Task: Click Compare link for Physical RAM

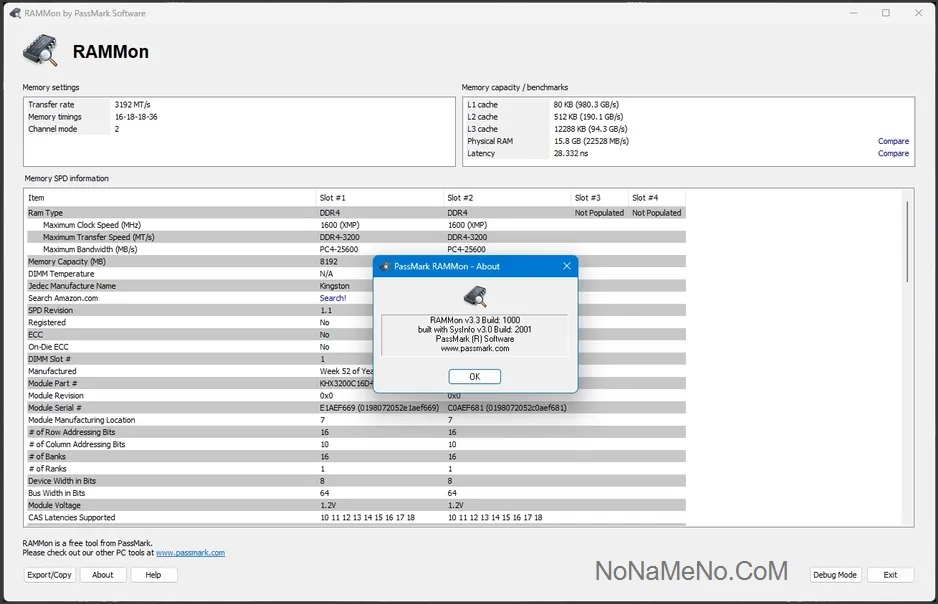Action: (x=893, y=141)
